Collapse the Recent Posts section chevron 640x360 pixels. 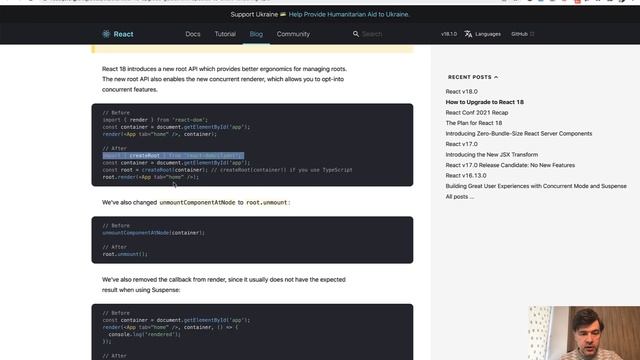(x=496, y=77)
